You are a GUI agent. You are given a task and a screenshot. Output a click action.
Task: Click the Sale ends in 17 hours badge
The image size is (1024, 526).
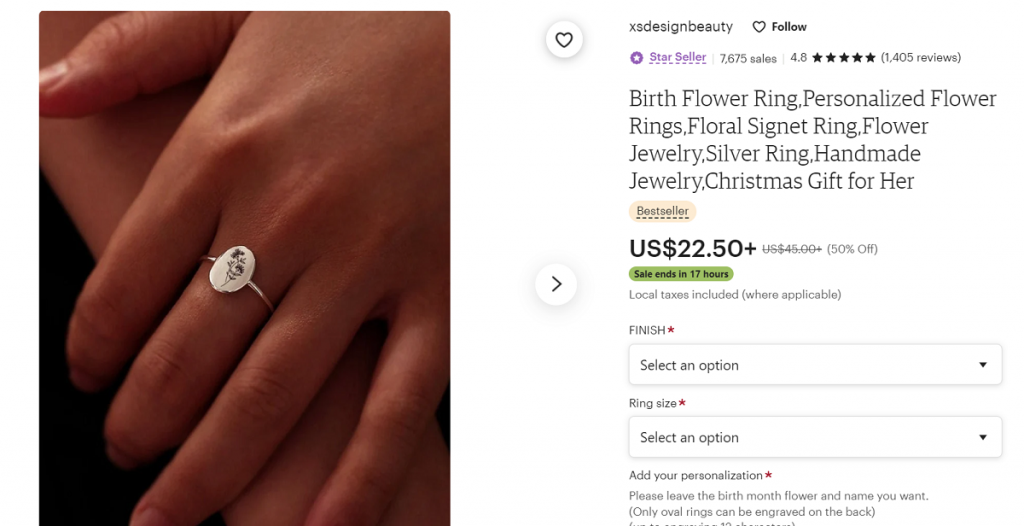coord(681,274)
